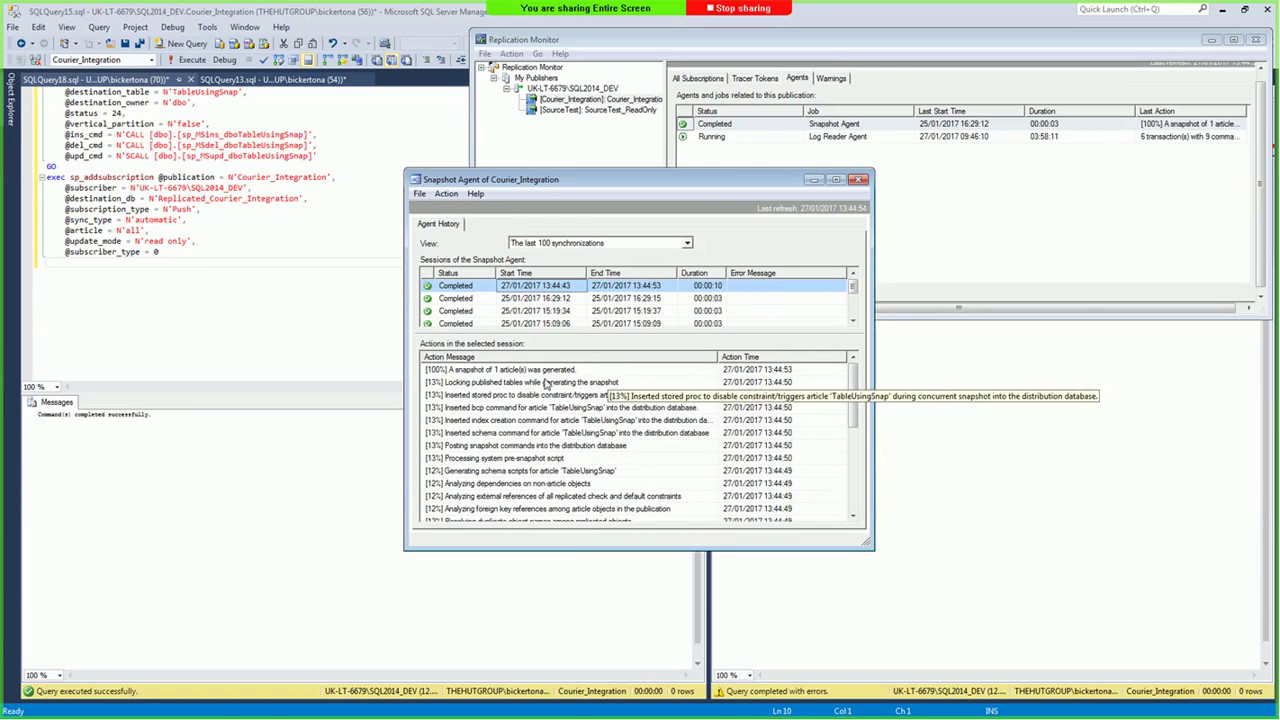Open the Courier_Integration database dropdown

click(x=151, y=60)
